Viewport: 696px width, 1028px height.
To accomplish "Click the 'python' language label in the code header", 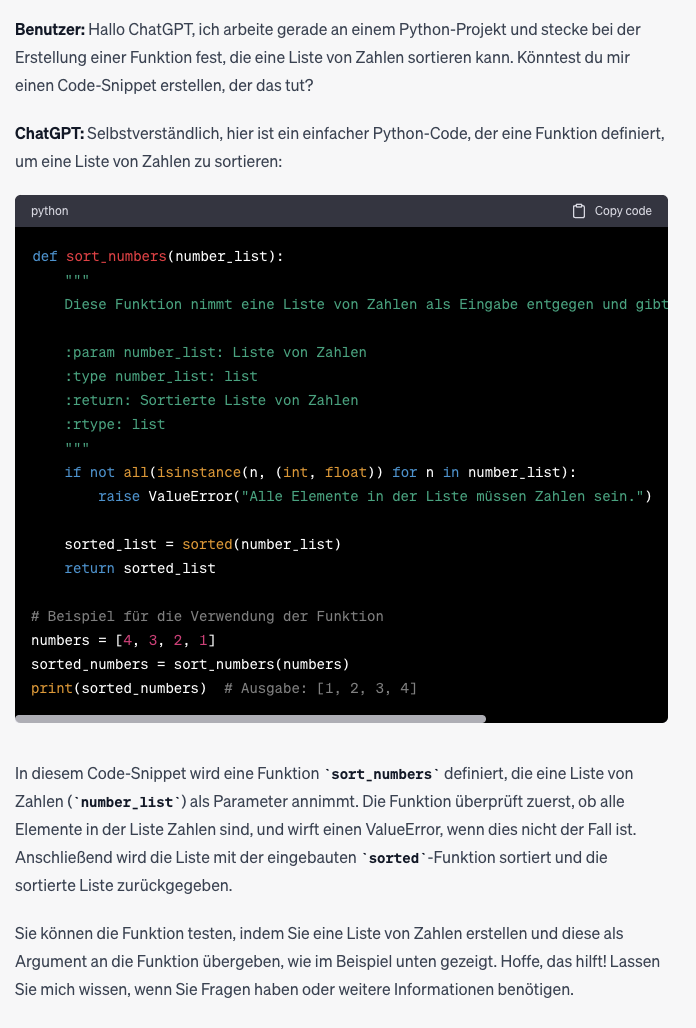I will [x=50, y=211].
